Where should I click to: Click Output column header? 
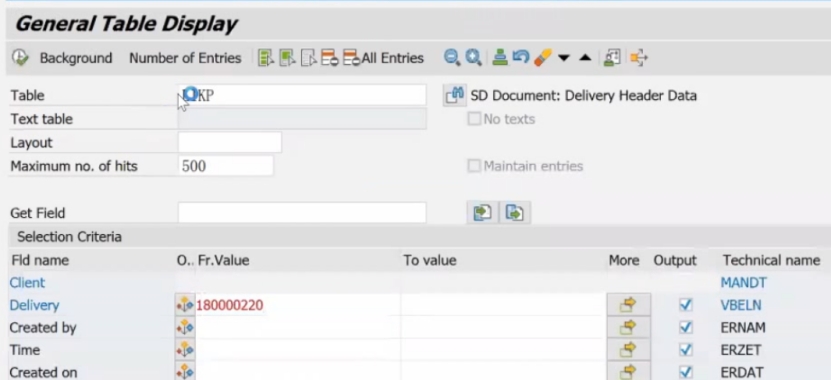point(675,260)
